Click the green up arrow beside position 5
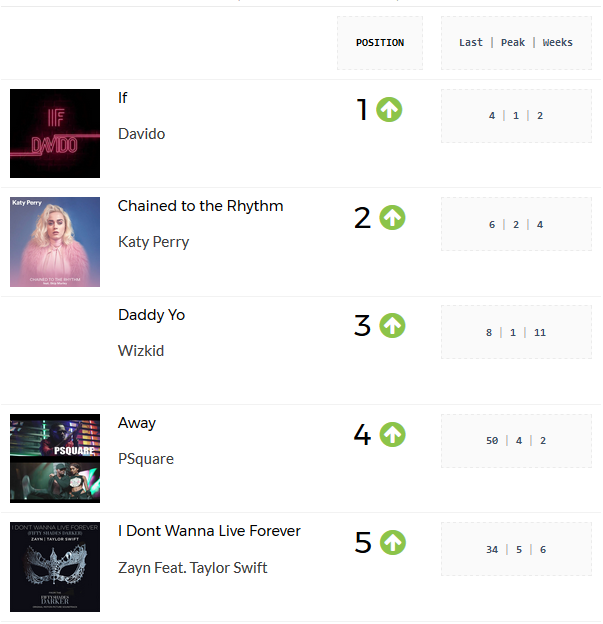 coord(392,542)
